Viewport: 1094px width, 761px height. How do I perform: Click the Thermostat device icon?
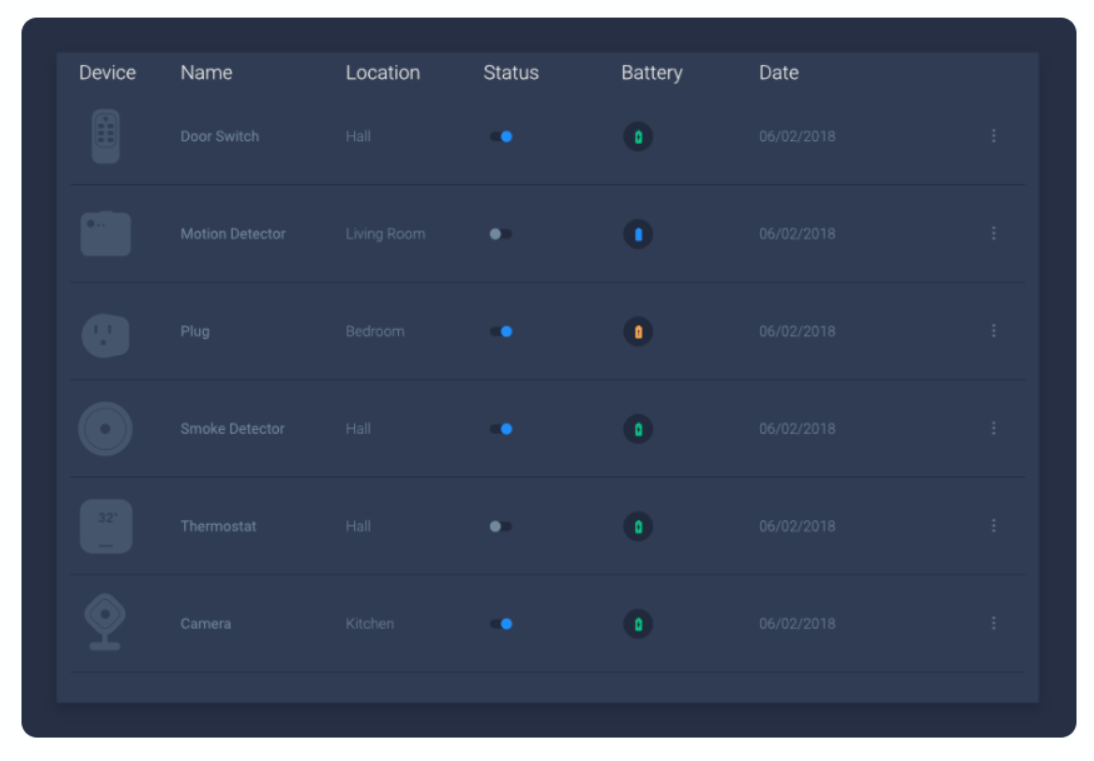tap(105, 526)
